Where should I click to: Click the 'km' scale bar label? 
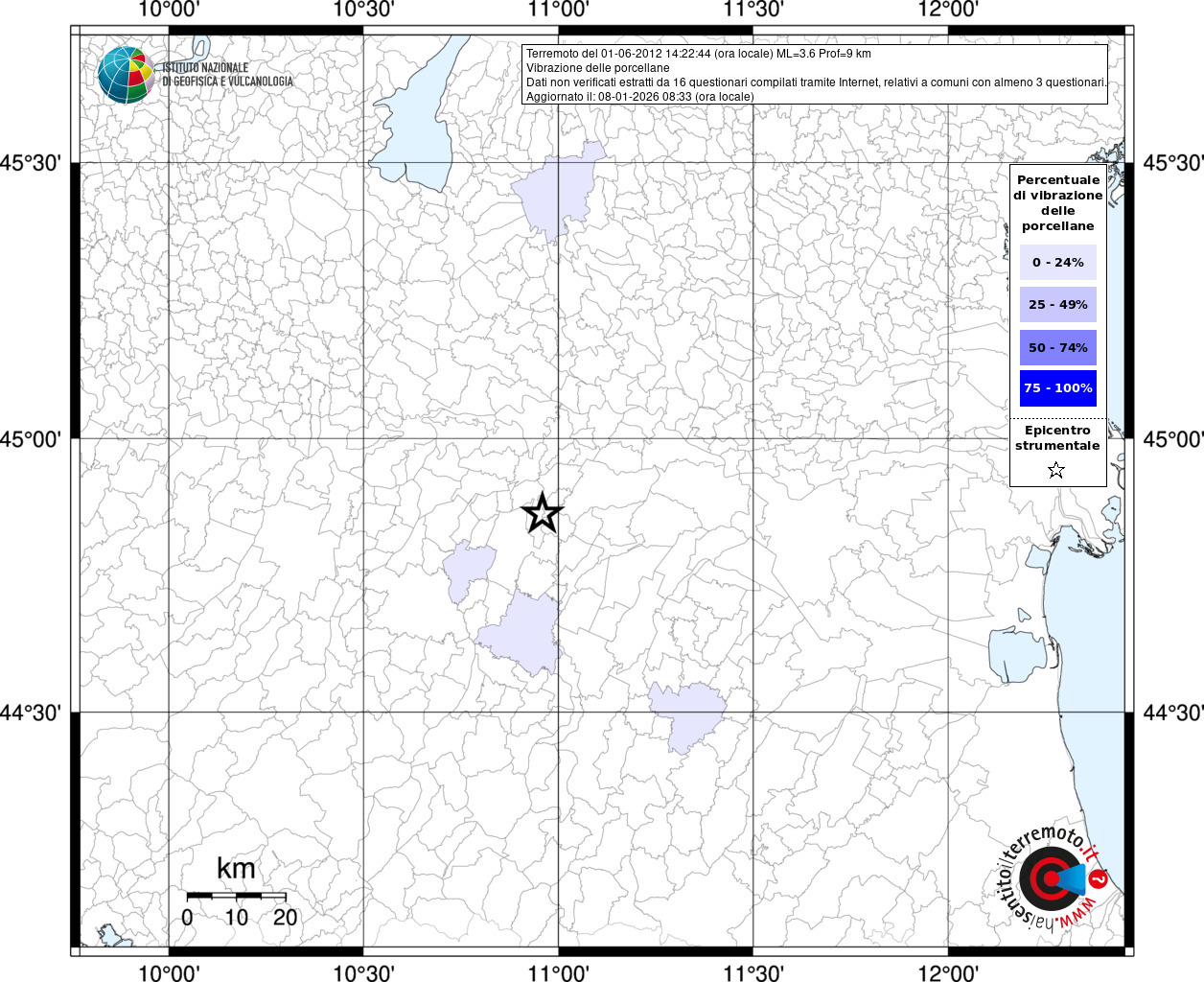click(x=236, y=869)
